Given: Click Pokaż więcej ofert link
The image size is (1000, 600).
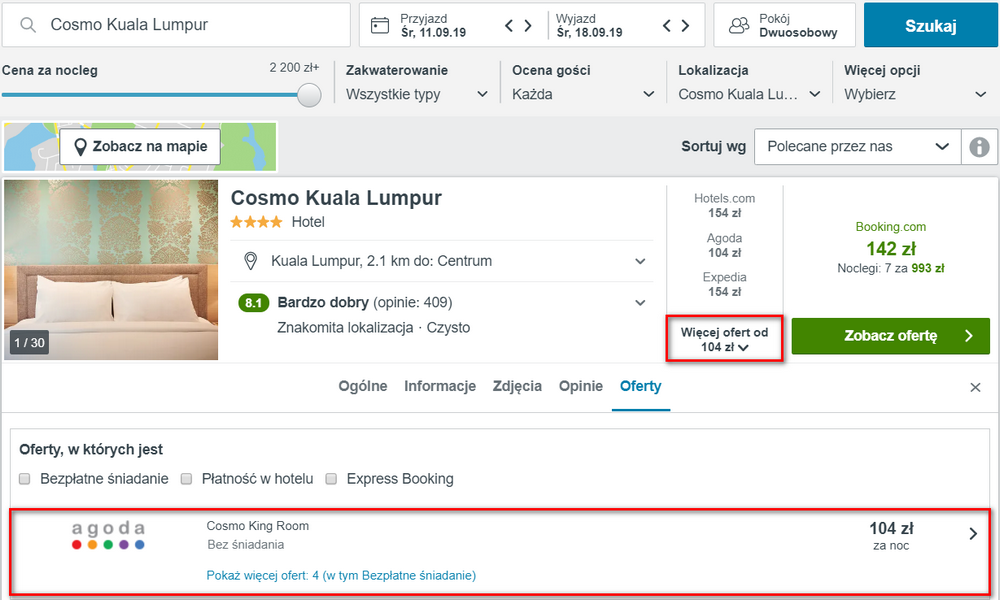Looking at the screenshot, I should (x=341, y=576).
